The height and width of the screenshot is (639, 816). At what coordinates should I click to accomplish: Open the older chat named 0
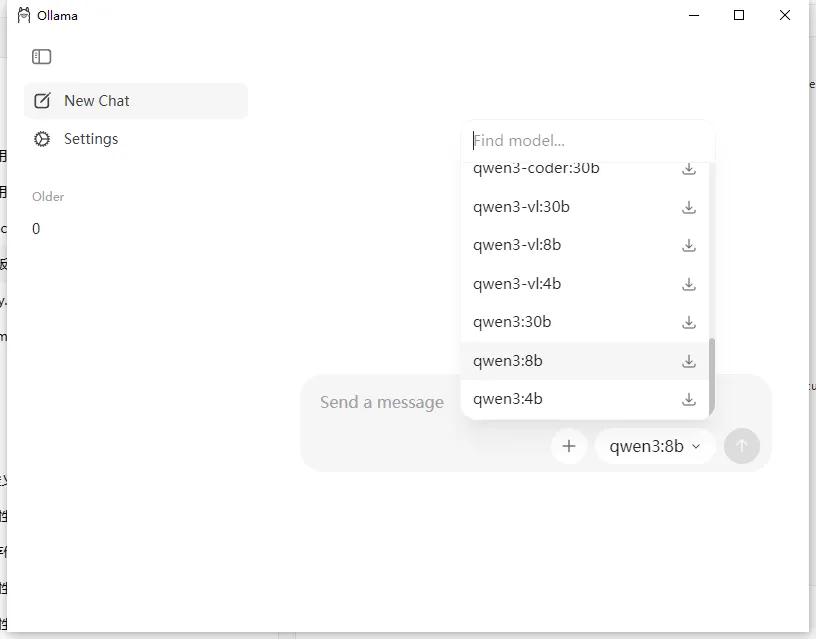coord(36,229)
